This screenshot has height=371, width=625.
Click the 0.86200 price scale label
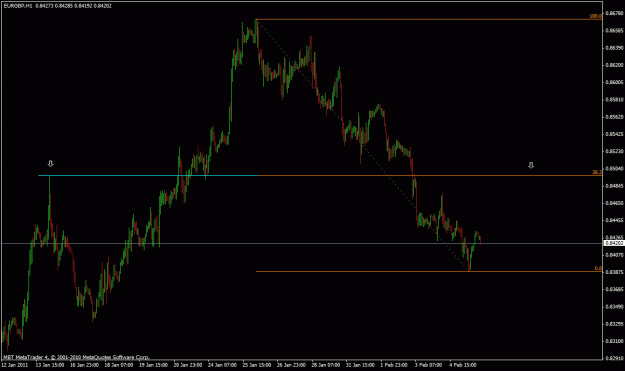(614, 65)
